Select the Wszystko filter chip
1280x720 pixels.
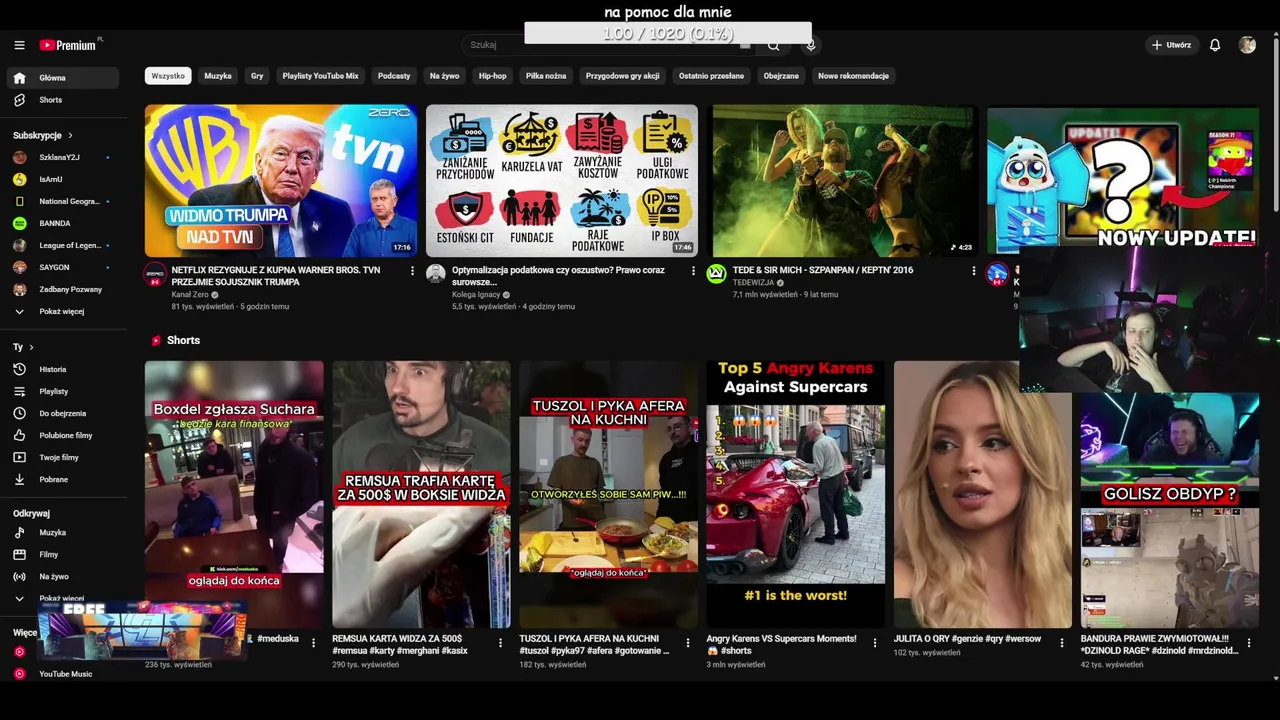click(x=168, y=76)
